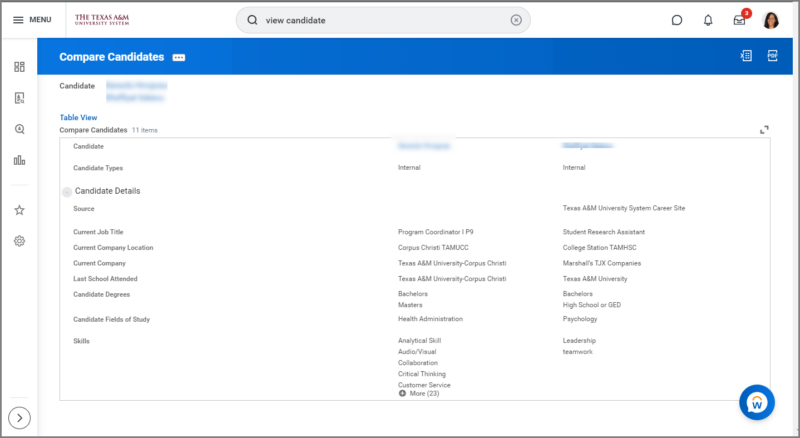This screenshot has width=800, height=438.
Task: Expand the left sidebar with arrow button
Action: coord(20,417)
